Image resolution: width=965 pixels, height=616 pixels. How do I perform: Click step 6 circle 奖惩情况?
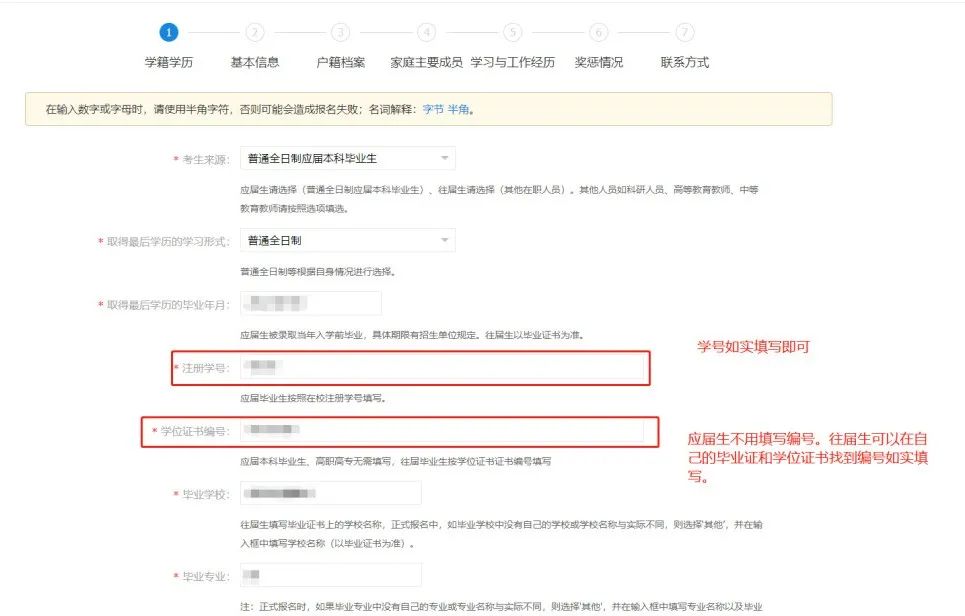coord(599,32)
